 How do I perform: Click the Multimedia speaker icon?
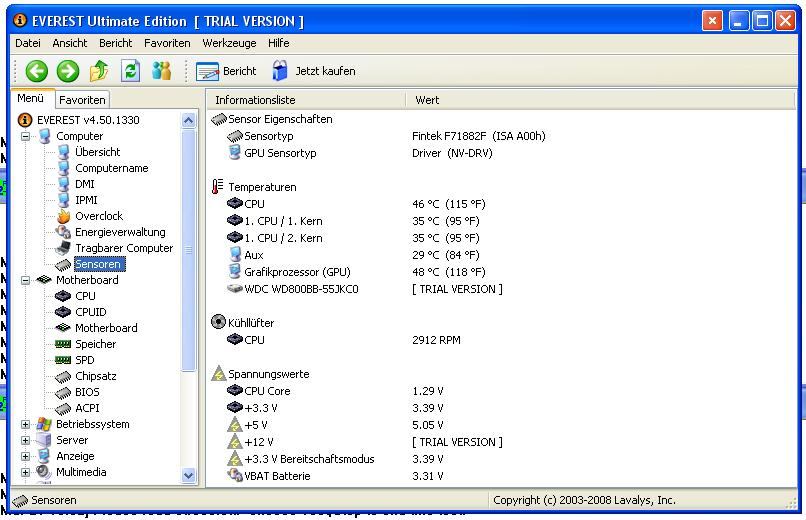point(44,472)
